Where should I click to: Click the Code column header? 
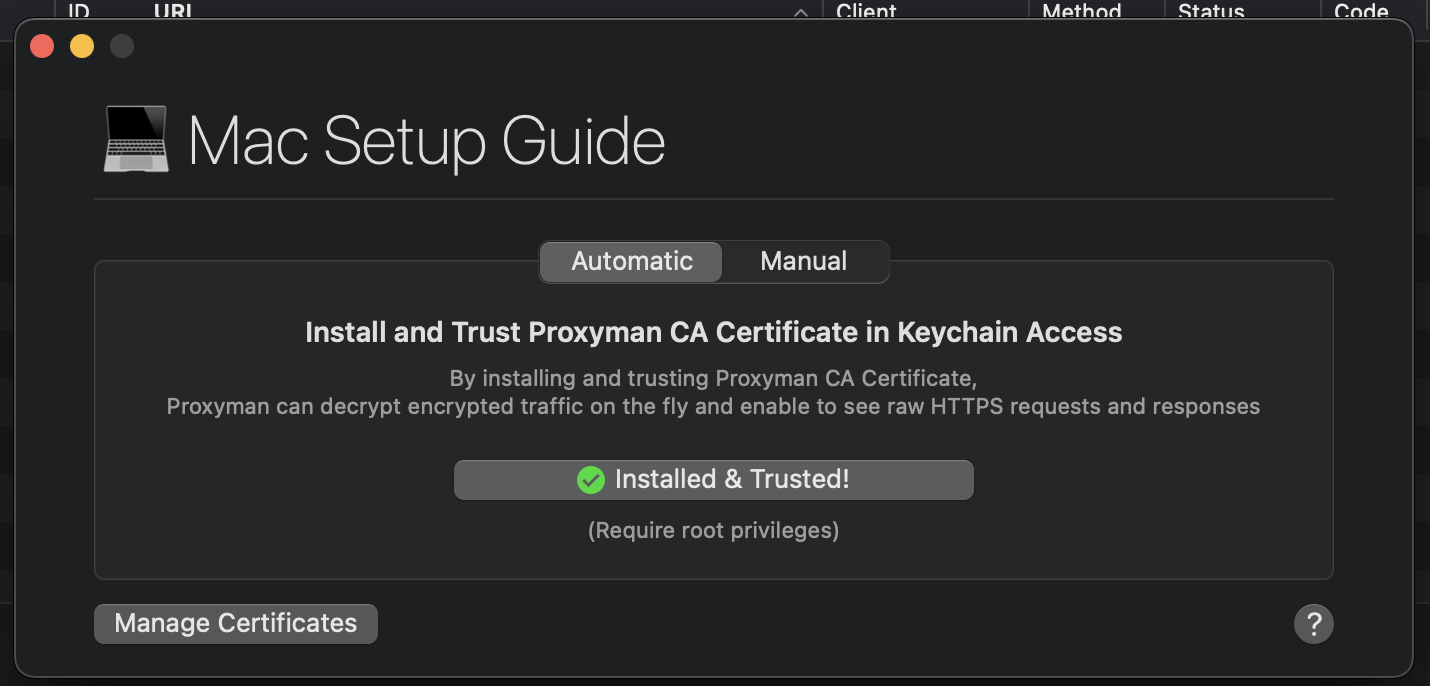[x=1361, y=11]
